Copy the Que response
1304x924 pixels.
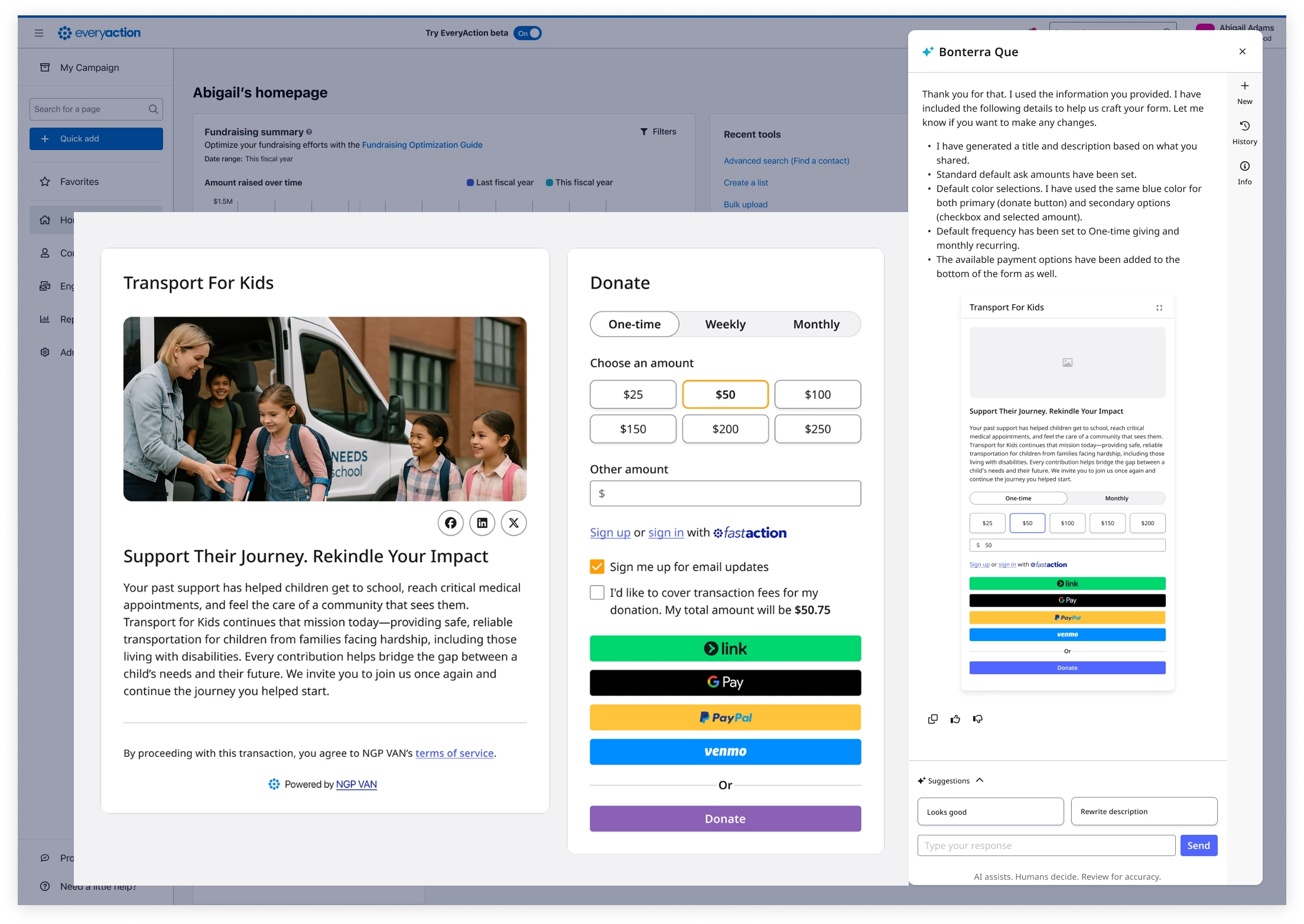coord(932,719)
